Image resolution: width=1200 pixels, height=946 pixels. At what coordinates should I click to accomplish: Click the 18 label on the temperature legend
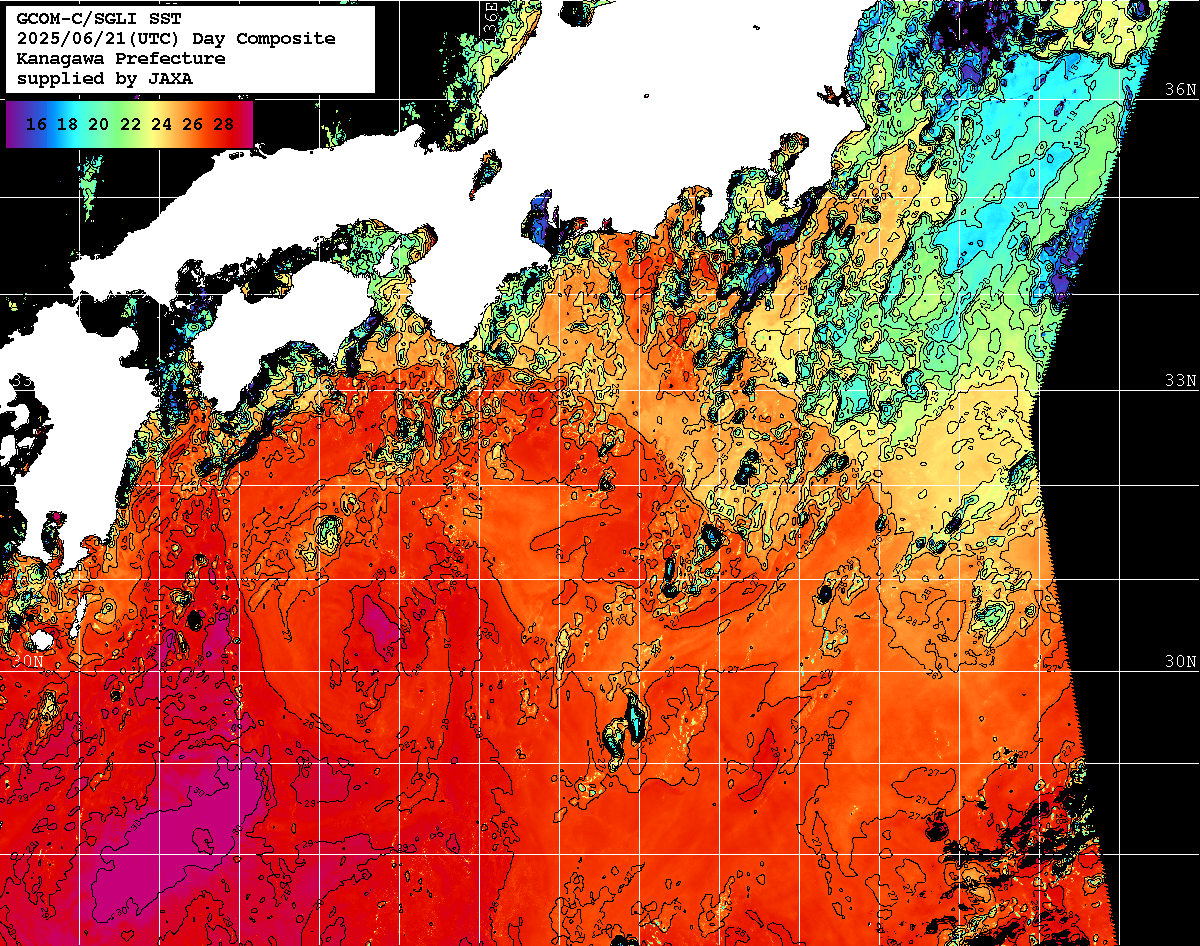[67, 125]
